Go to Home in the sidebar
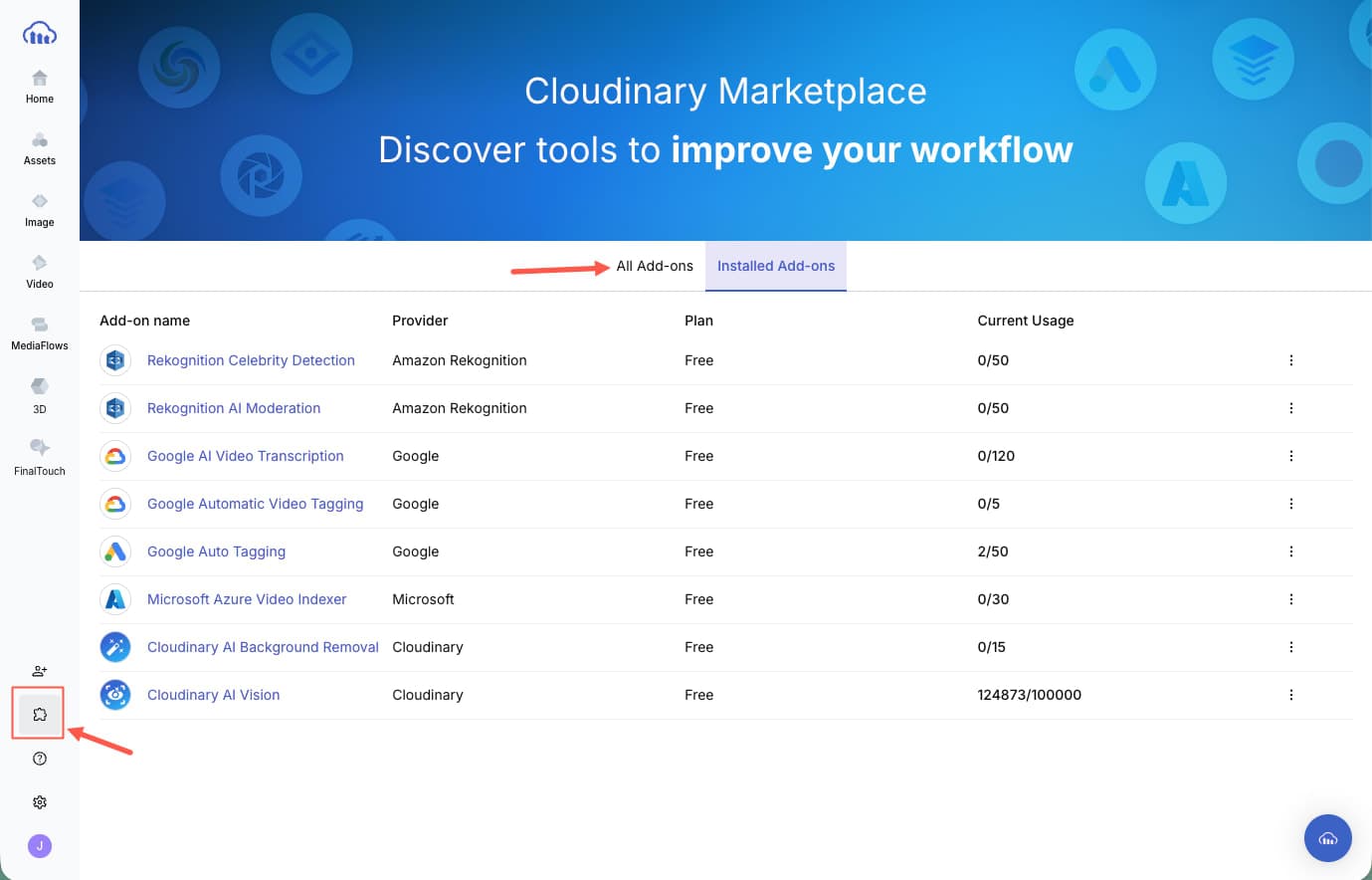The height and width of the screenshot is (880, 1372). coord(40,87)
